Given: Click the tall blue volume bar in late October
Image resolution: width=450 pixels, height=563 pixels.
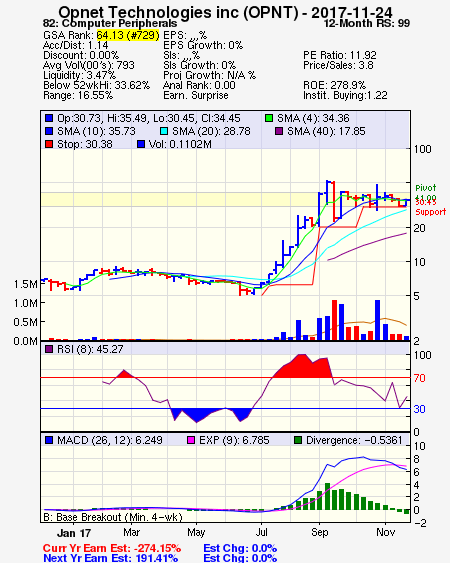Looking at the screenshot, I should (377, 320).
